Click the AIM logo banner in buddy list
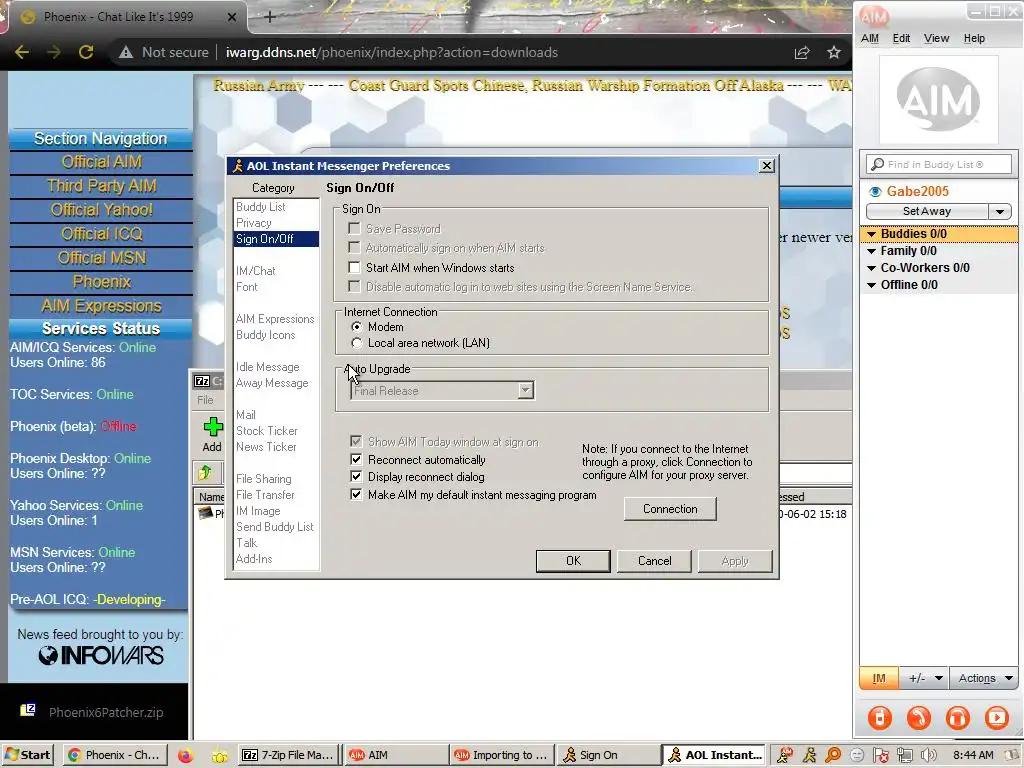1024x768 pixels. point(938,100)
